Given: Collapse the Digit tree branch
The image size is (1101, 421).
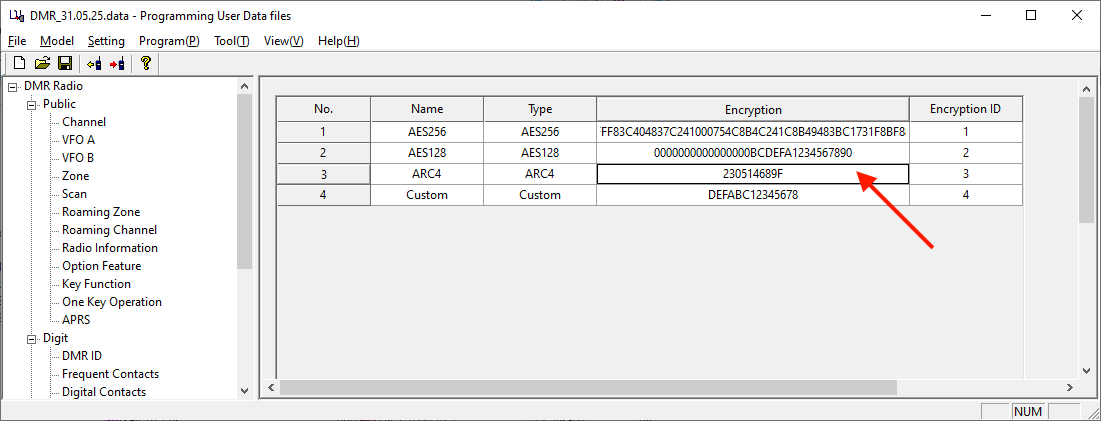Looking at the screenshot, I should (31, 338).
